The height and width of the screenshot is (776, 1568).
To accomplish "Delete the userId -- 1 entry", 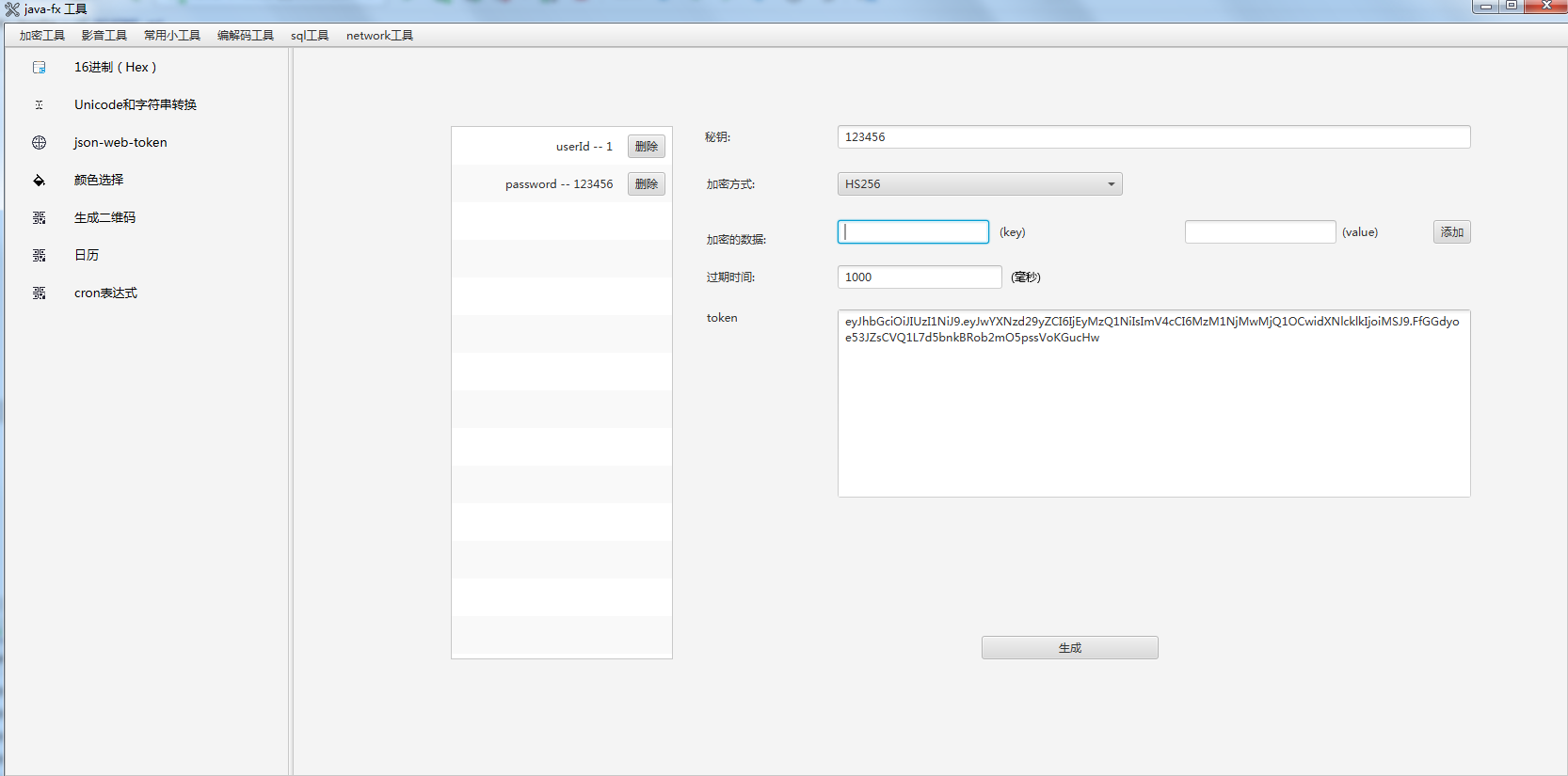I will 647,147.
